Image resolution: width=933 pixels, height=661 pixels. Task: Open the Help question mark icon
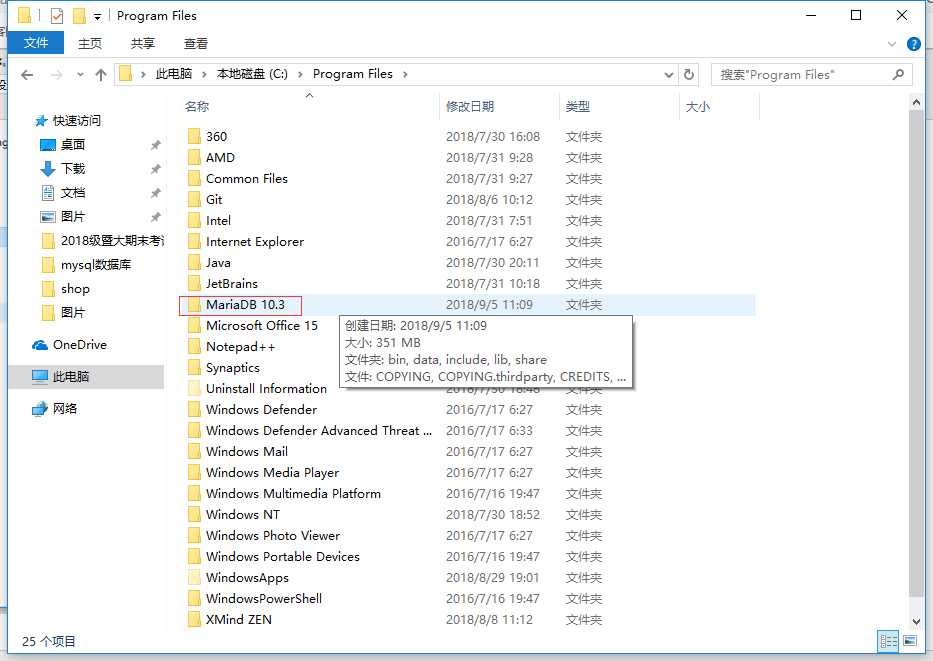click(x=913, y=43)
